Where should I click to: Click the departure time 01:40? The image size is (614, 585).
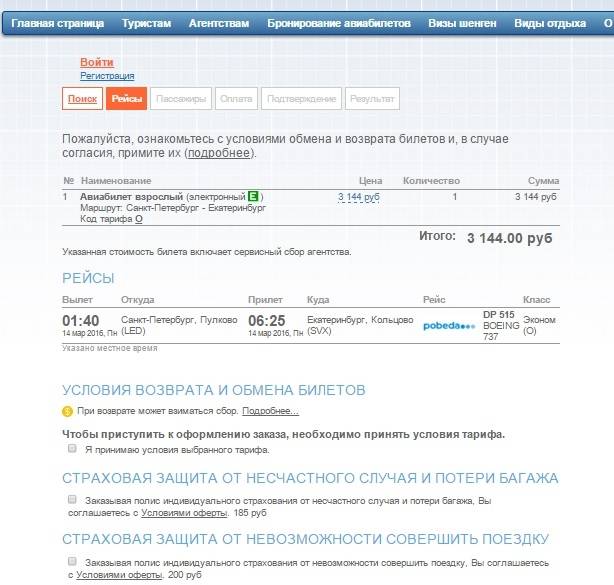pyautogui.click(x=81, y=321)
